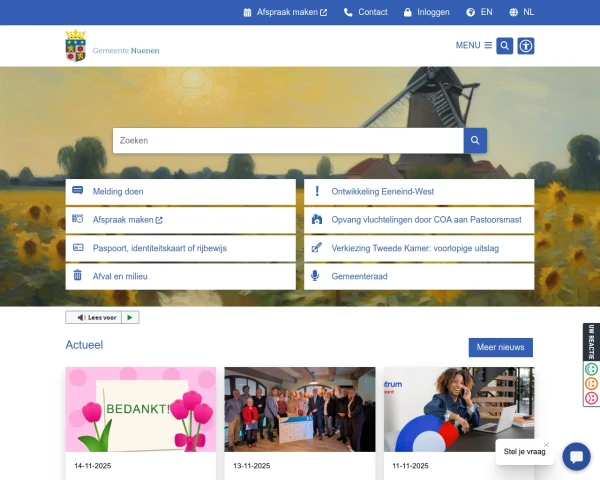Open the group photo news card dated 13-11-2025

[300, 410]
